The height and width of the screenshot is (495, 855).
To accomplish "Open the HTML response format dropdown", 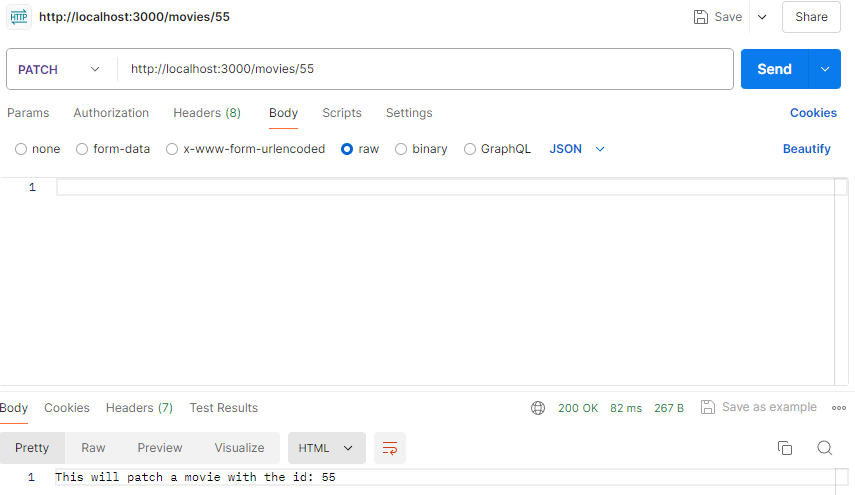I will [x=326, y=448].
